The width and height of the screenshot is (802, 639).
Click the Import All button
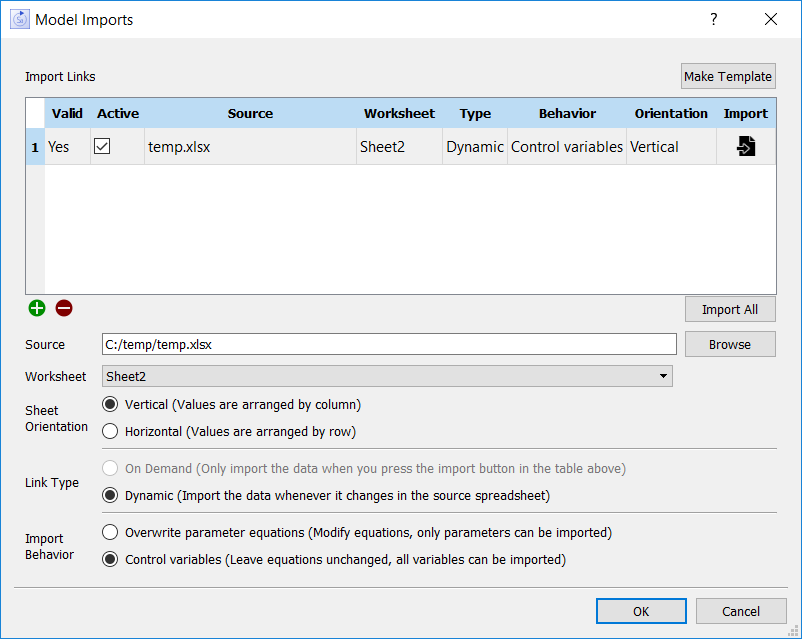pyautogui.click(x=729, y=309)
